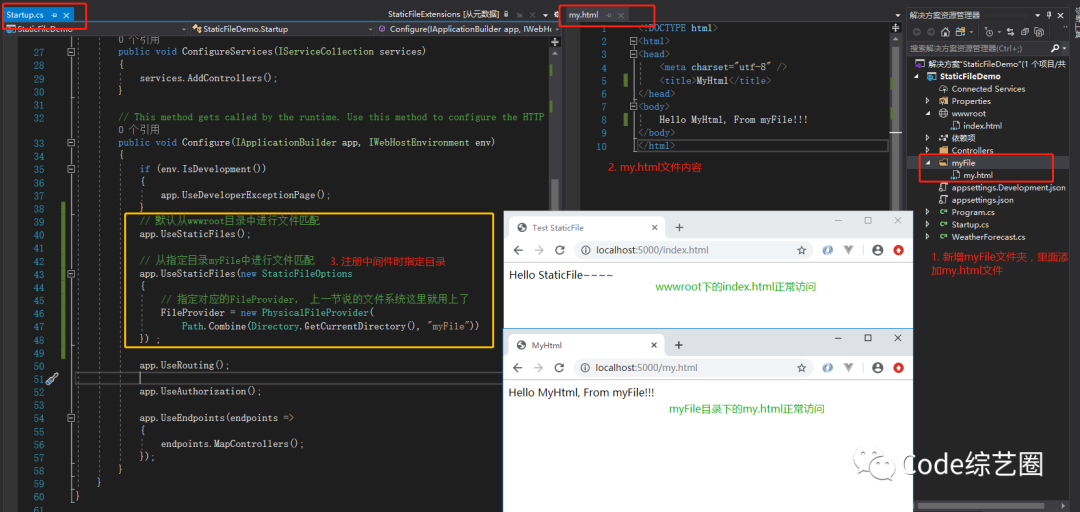Reload the localhost:5000/index.html browser page
This screenshot has height=512, width=1080.
[559, 250]
